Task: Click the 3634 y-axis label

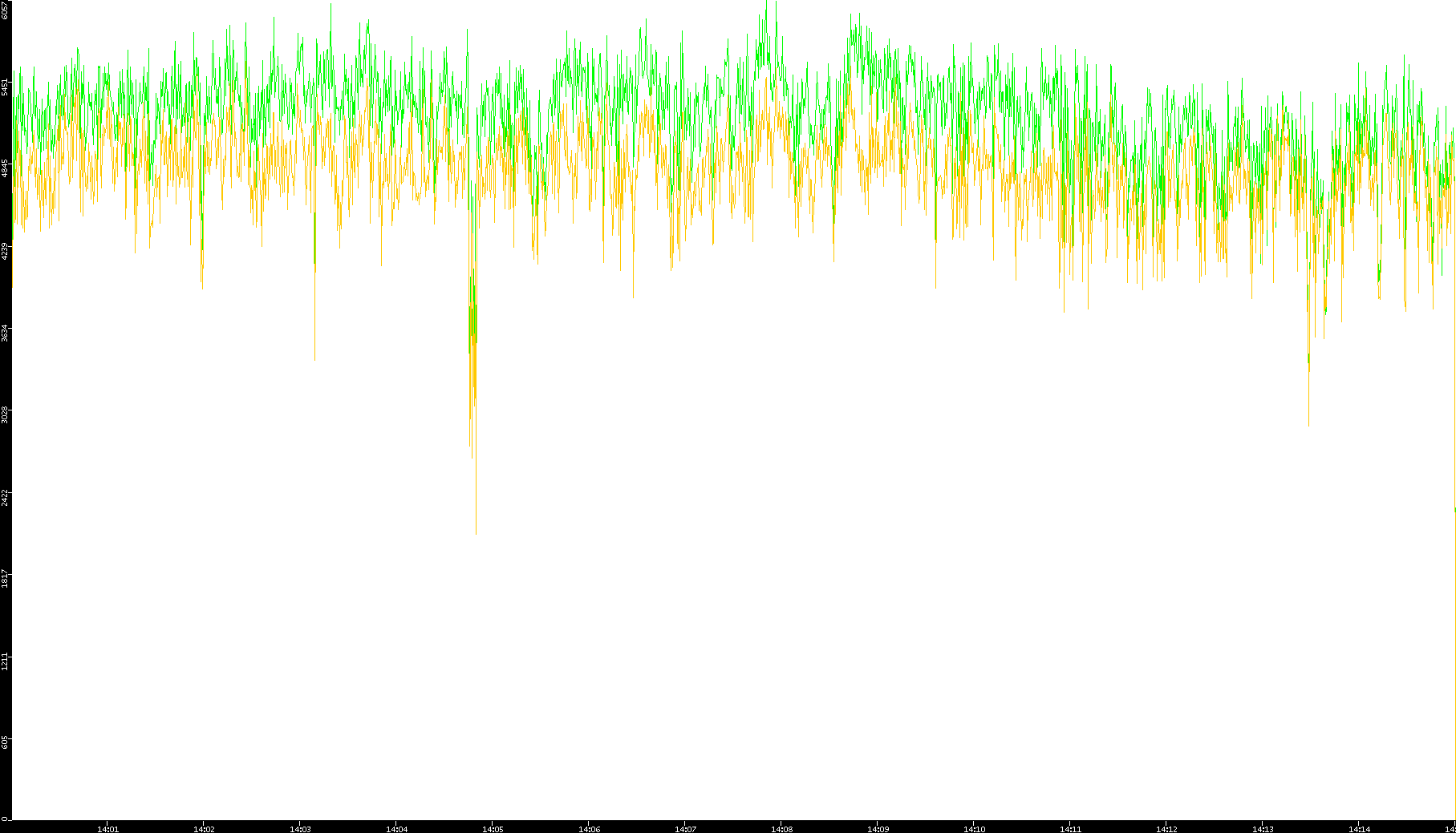Action: 6,332
